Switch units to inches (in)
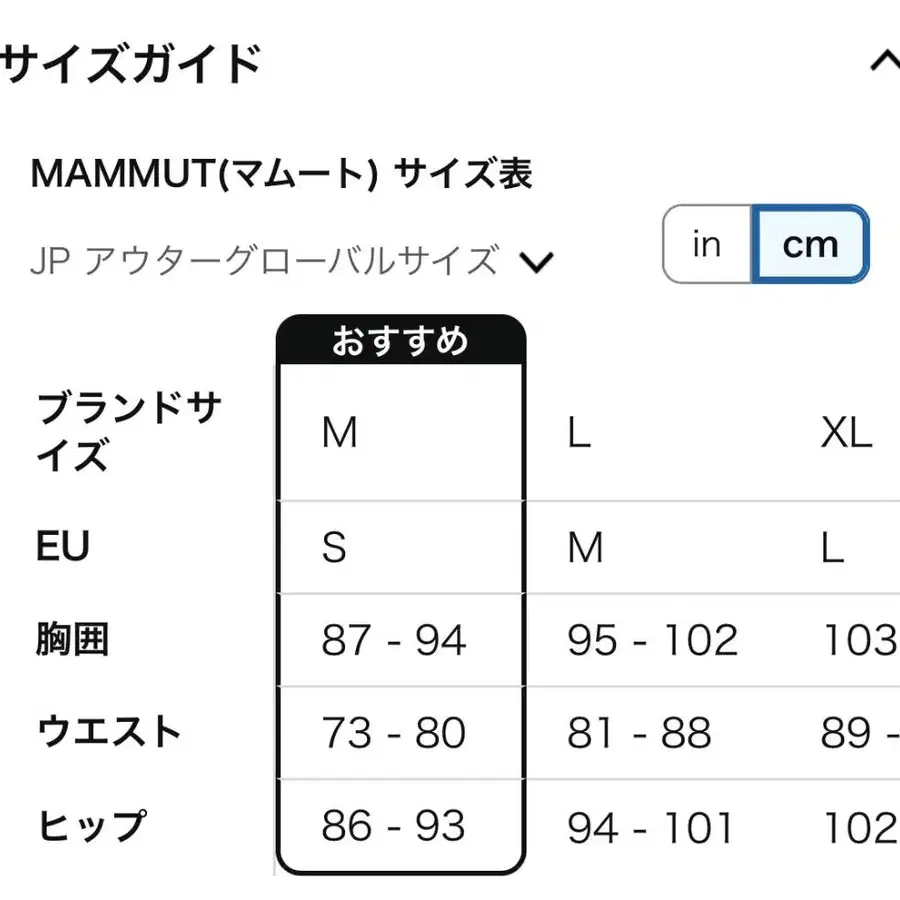 pyautogui.click(x=707, y=244)
